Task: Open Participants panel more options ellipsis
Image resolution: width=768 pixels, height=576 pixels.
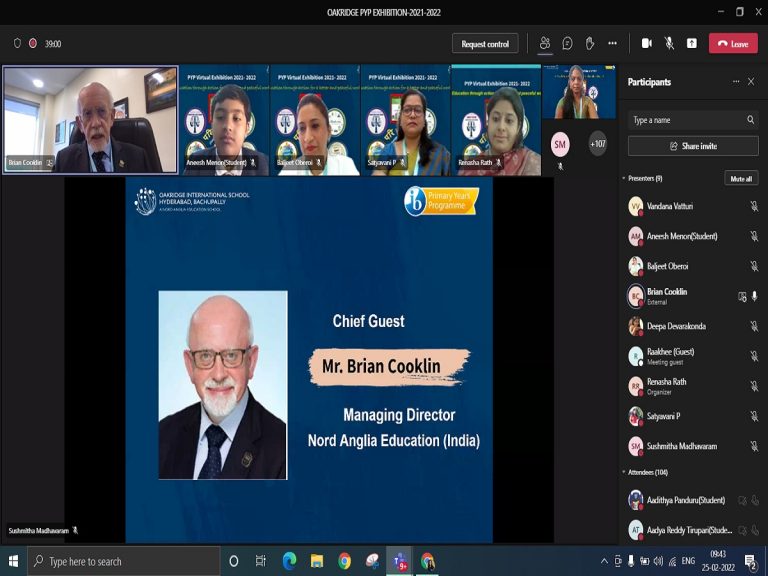Action: coord(736,82)
